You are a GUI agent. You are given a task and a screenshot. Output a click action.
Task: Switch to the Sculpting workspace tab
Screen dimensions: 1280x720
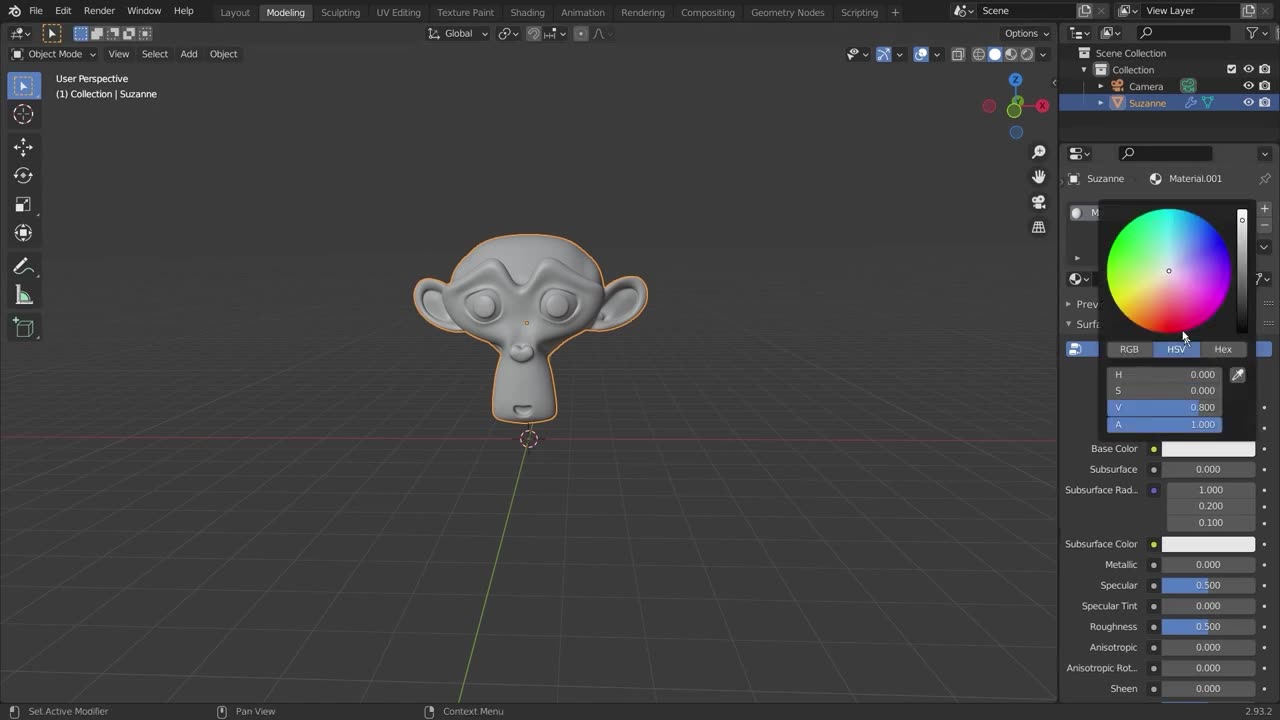click(340, 13)
